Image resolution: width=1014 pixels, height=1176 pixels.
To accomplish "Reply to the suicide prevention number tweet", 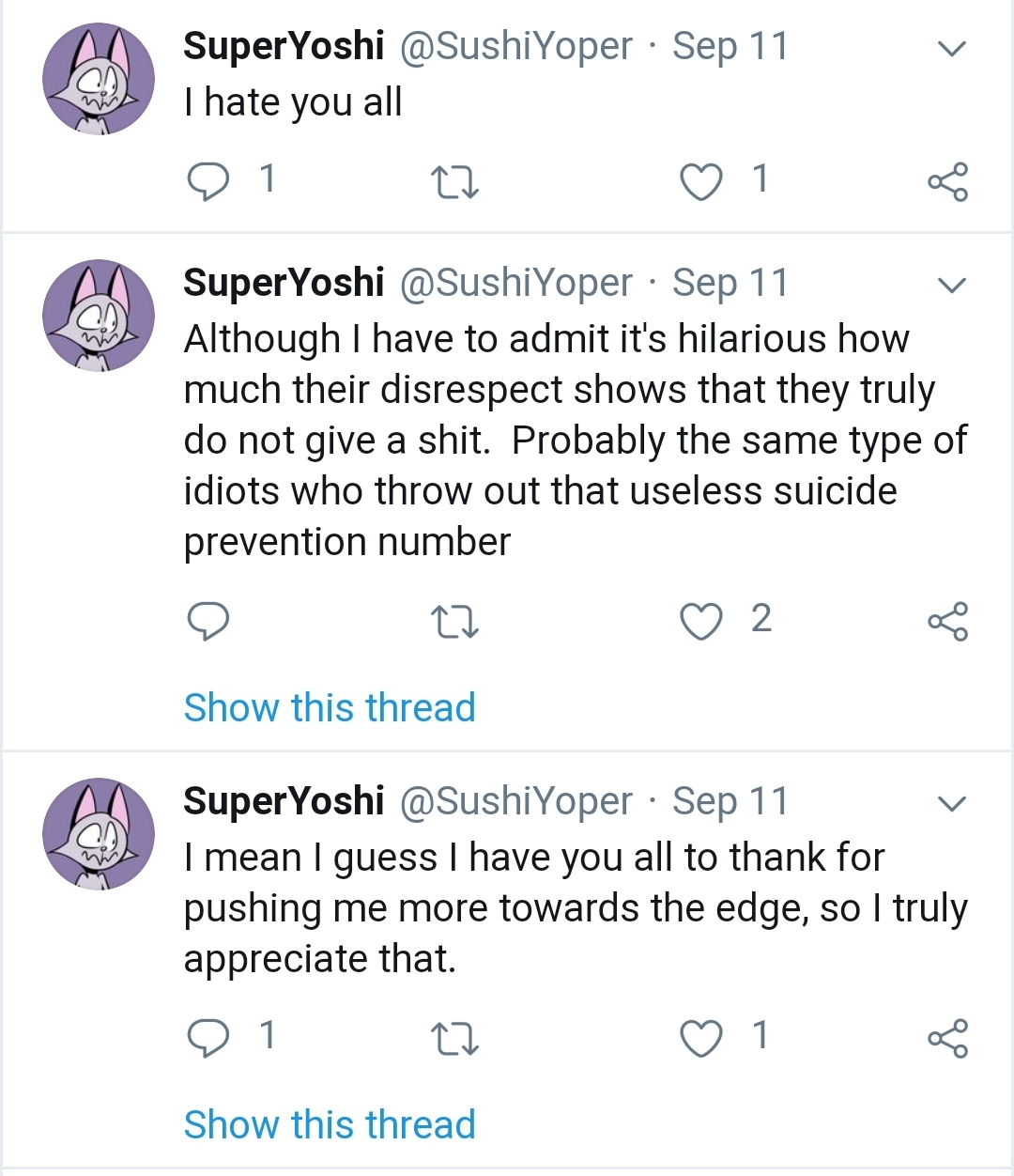I will coord(207,621).
